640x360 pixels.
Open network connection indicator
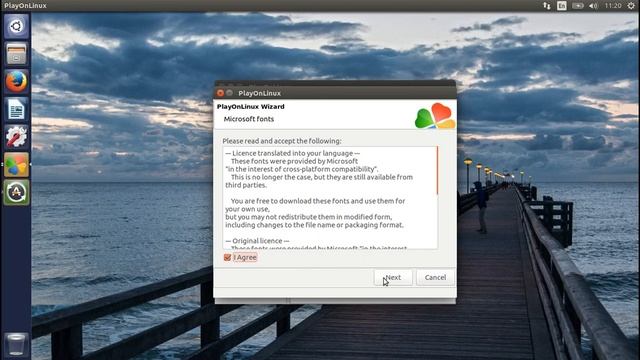[547, 6]
